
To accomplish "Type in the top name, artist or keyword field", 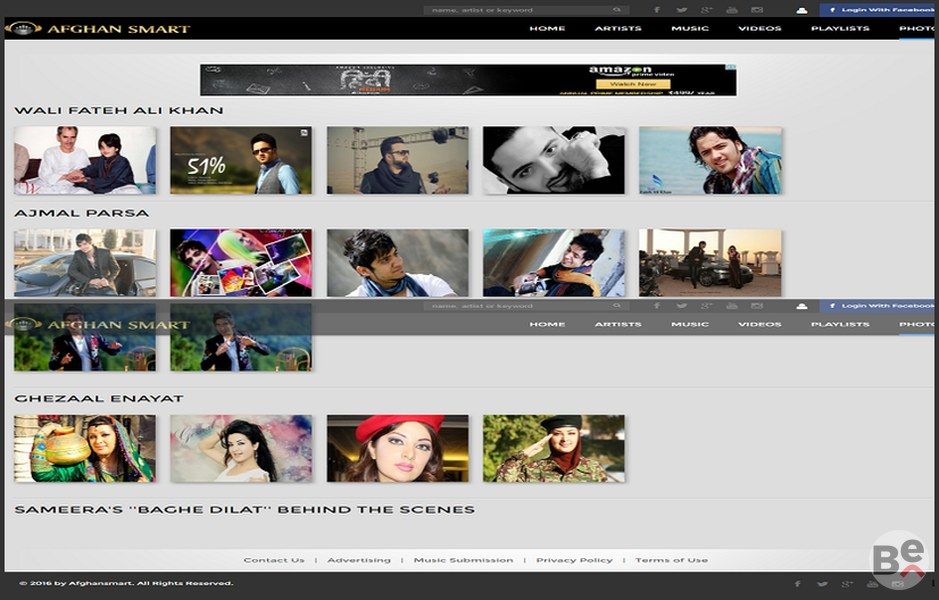I will [515, 10].
